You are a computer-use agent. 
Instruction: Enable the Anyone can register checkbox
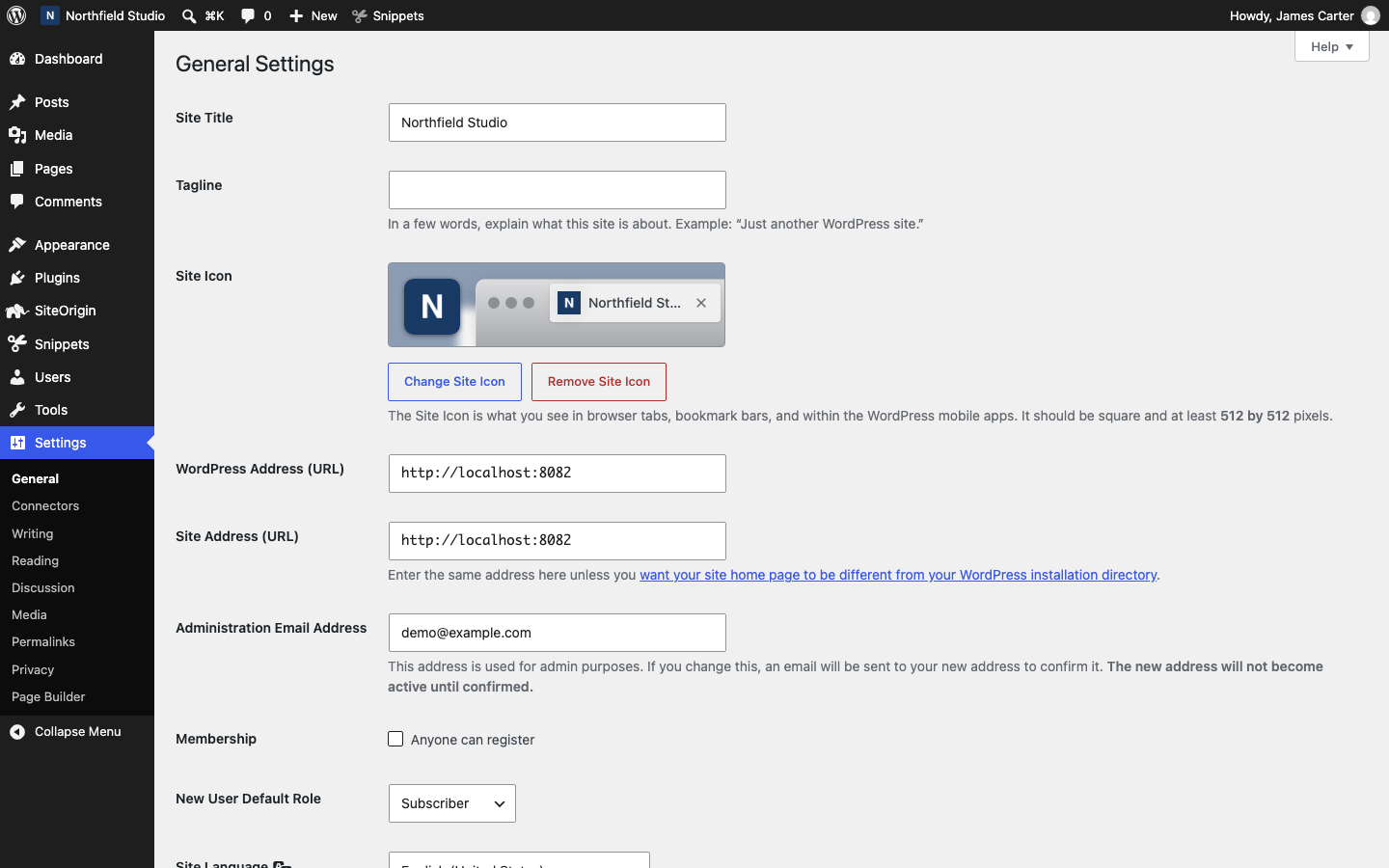[395, 739]
